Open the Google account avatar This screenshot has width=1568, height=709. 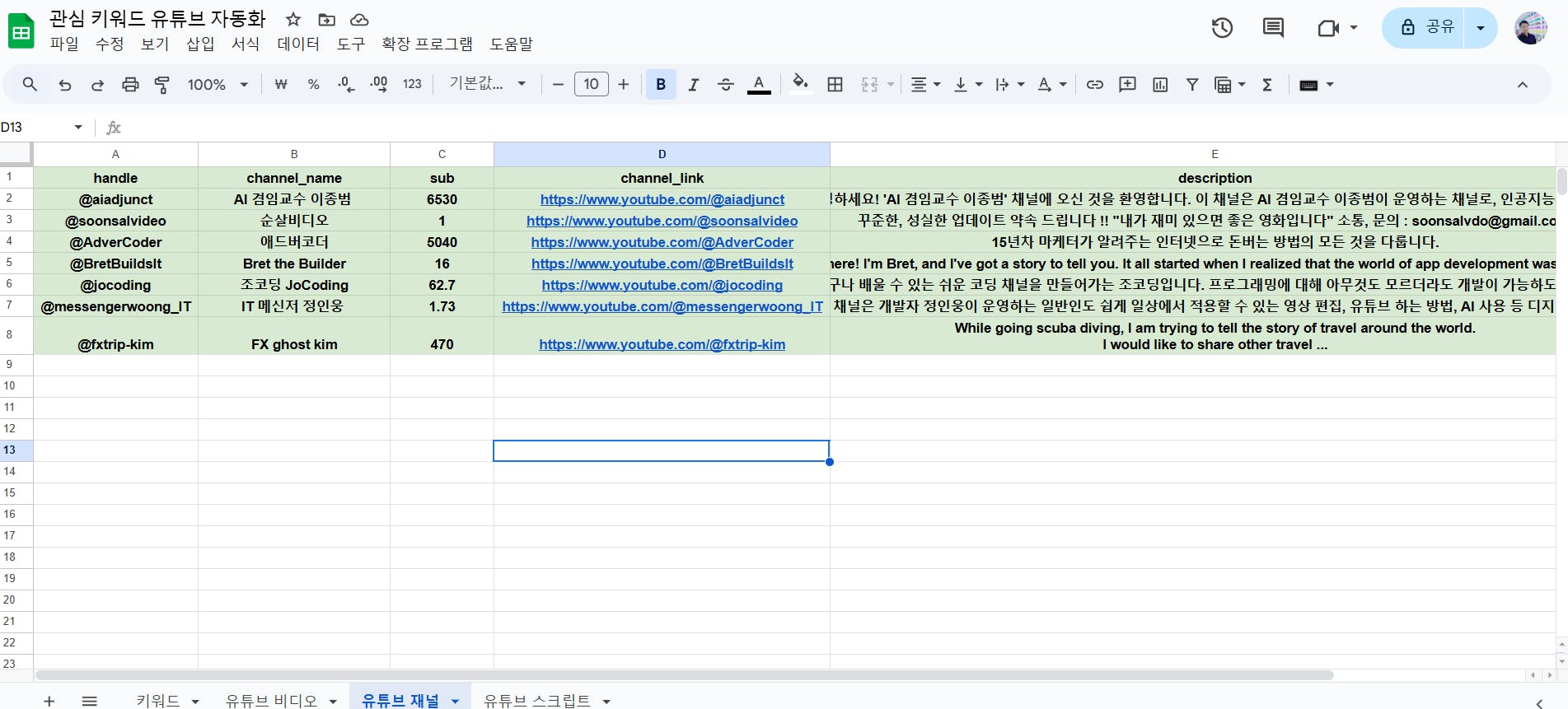click(x=1531, y=28)
